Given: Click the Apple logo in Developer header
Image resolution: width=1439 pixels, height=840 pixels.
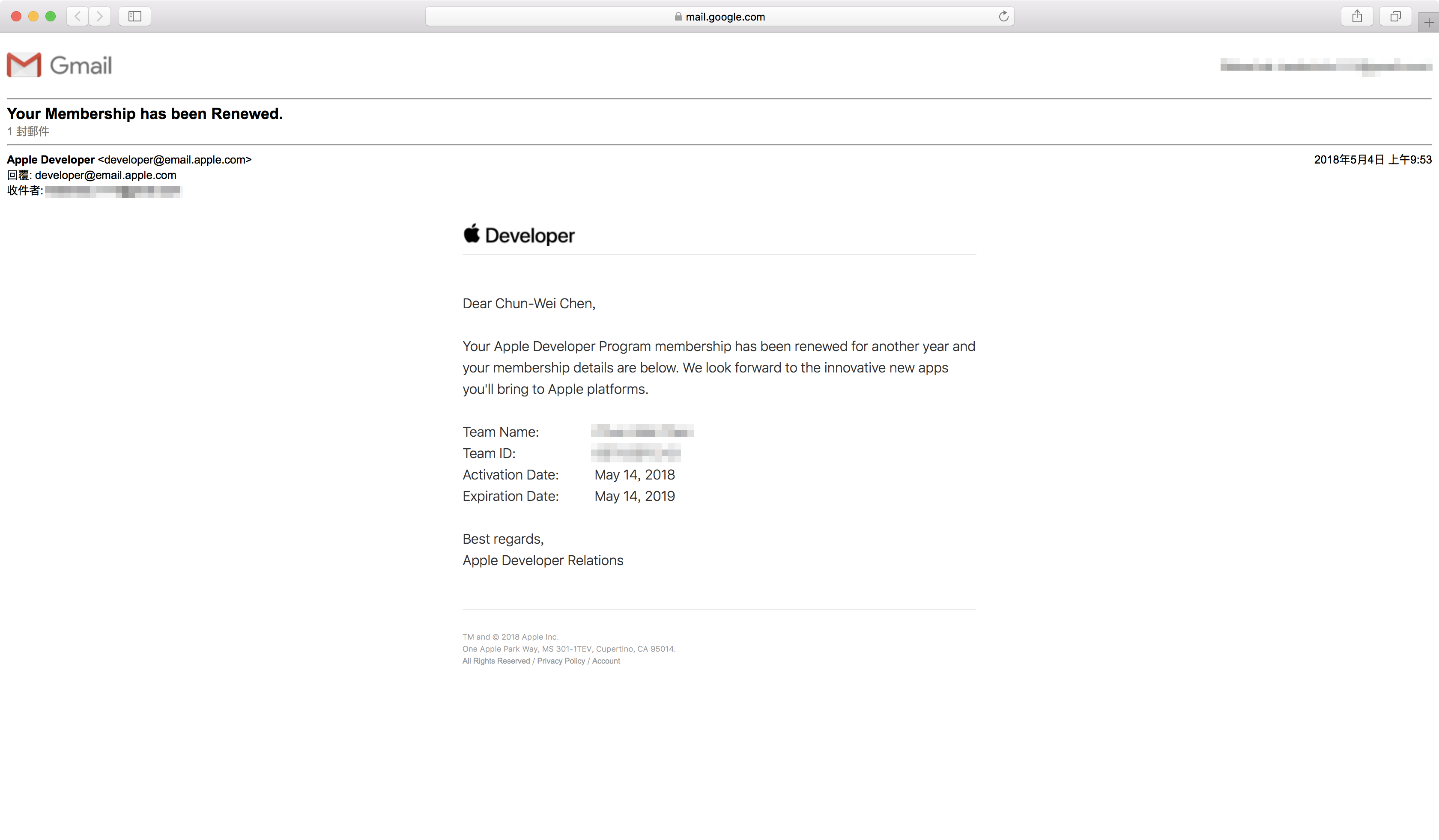Looking at the screenshot, I should pyautogui.click(x=472, y=233).
